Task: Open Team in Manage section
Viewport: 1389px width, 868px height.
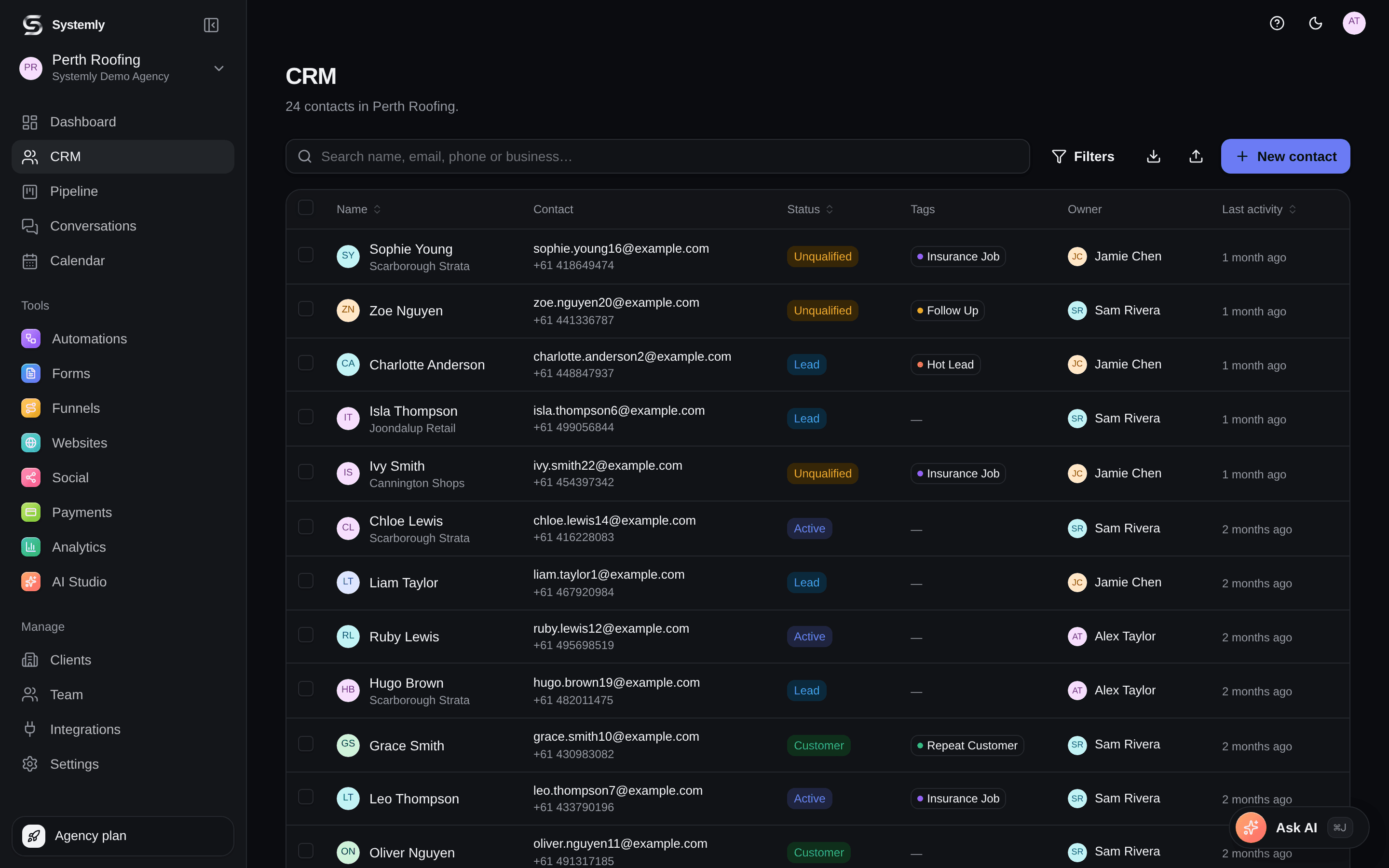Action: tap(123, 694)
